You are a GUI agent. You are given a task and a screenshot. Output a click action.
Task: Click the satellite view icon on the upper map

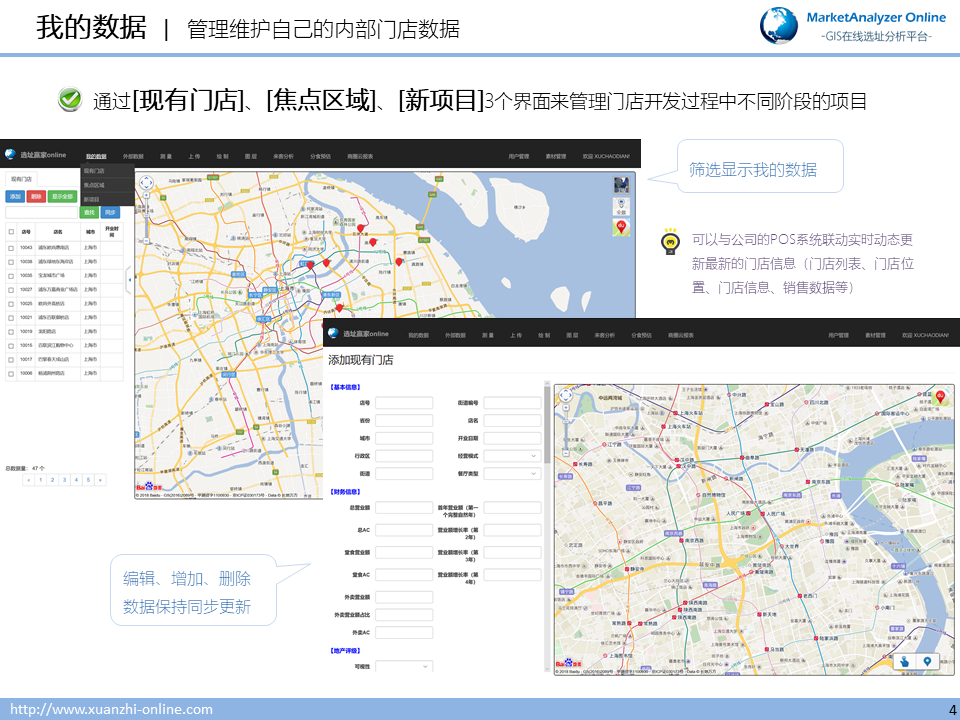(621, 186)
